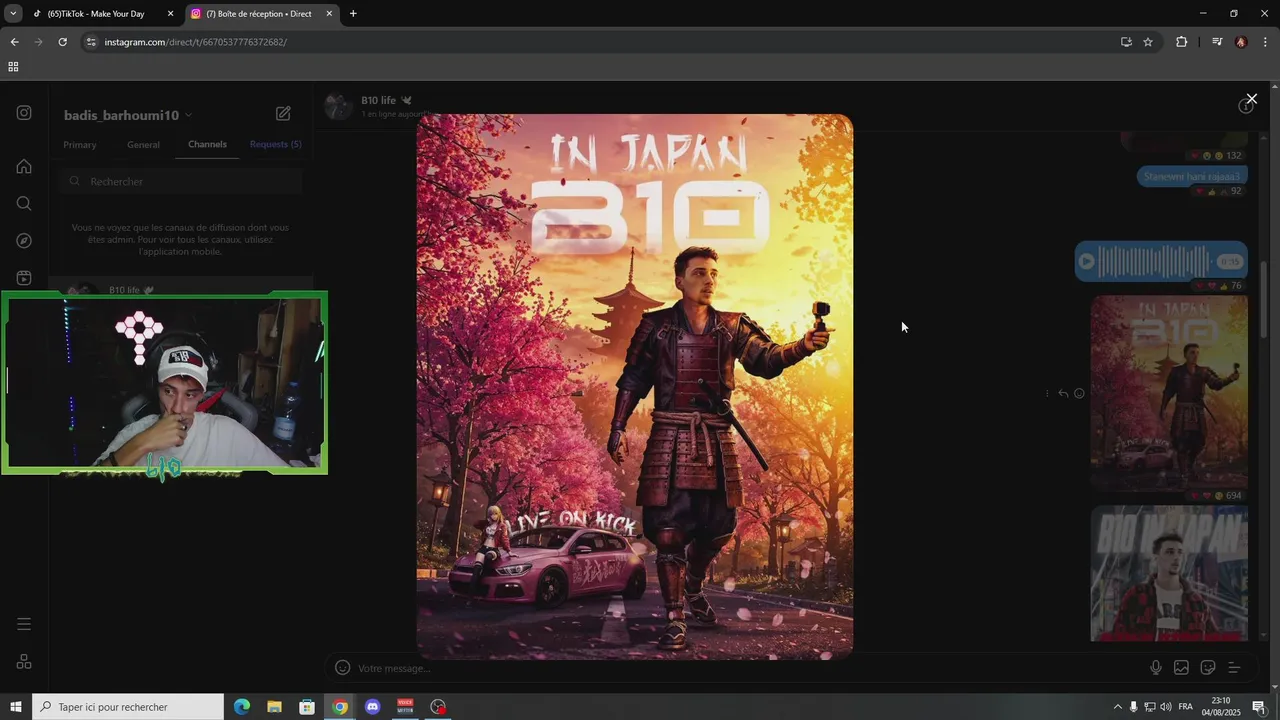
Task: Open more options dots beside image message
Action: (x=1047, y=393)
